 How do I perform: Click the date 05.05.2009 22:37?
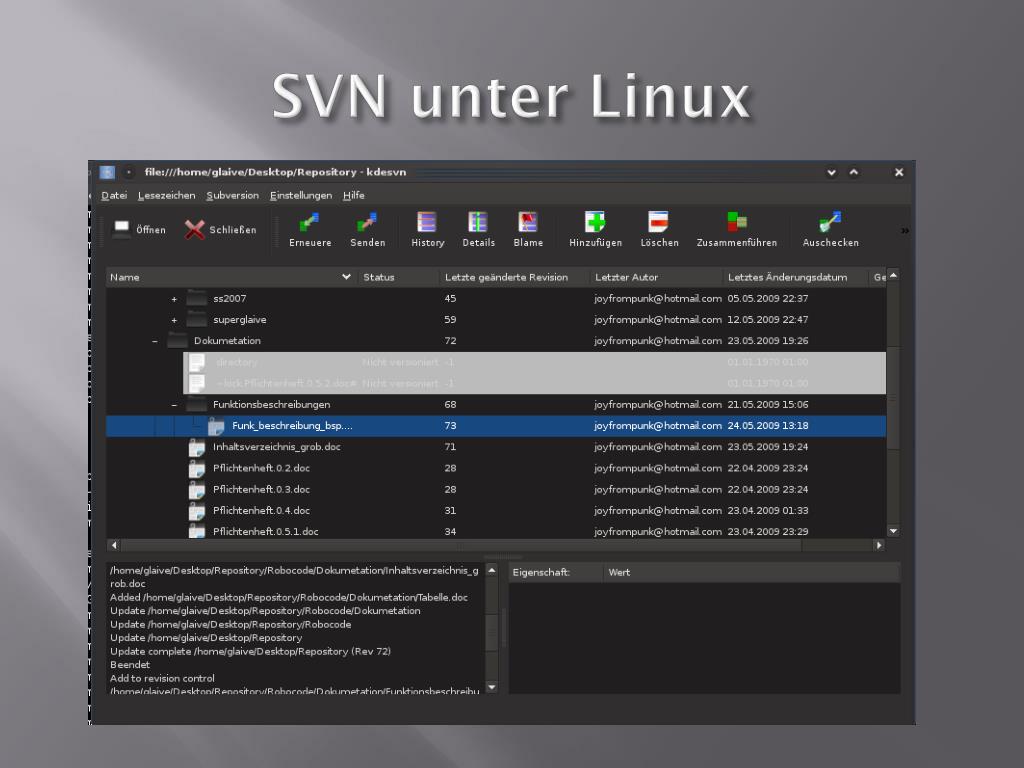pyautogui.click(x=768, y=298)
